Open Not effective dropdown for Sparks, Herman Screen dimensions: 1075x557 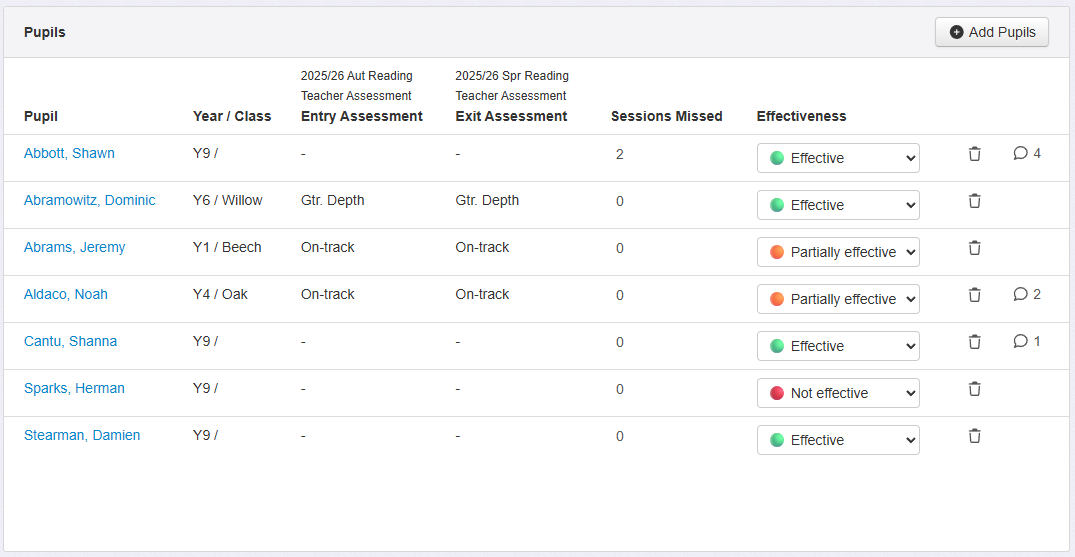pyautogui.click(x=838, y=393)
